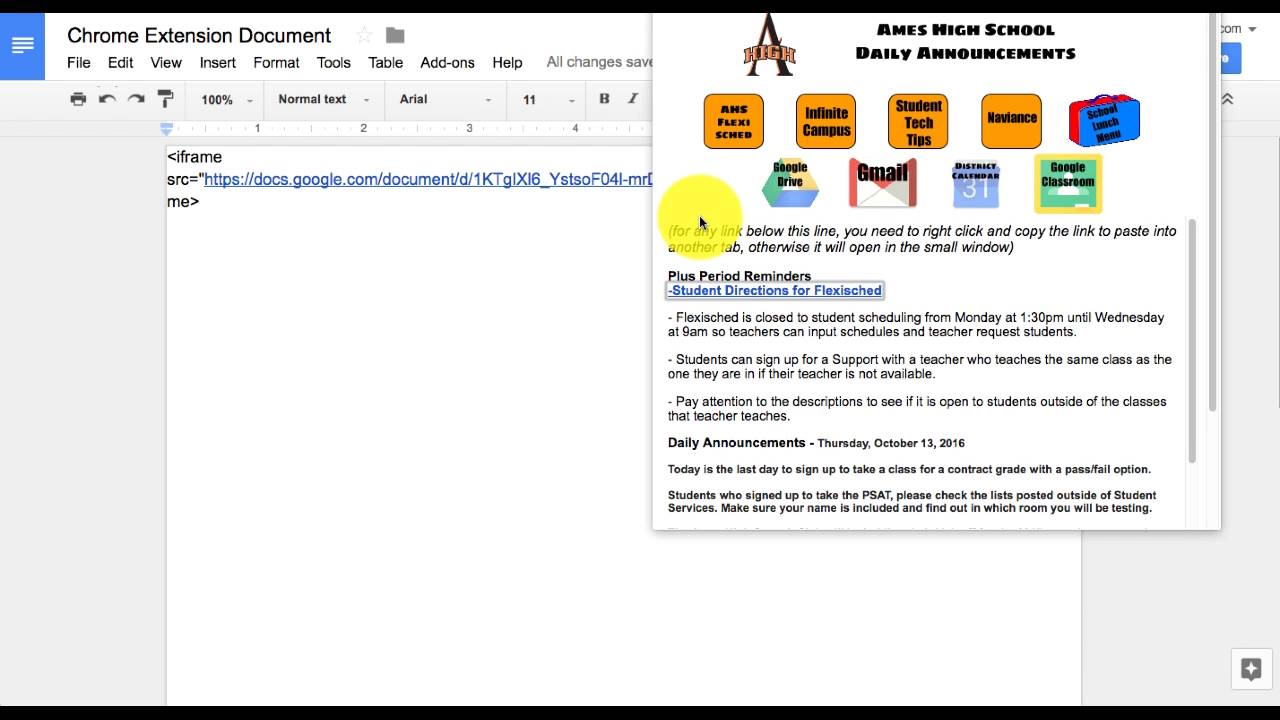Screen dimensions: 1280x720
Task: Open the Google Docs home icon
Action: 22,46
